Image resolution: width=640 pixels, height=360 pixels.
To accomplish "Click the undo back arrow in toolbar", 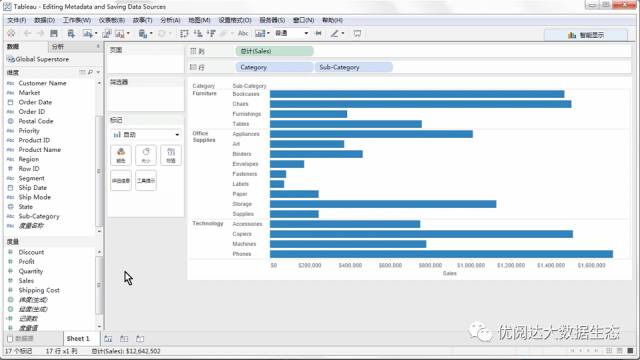I will 27,33.
